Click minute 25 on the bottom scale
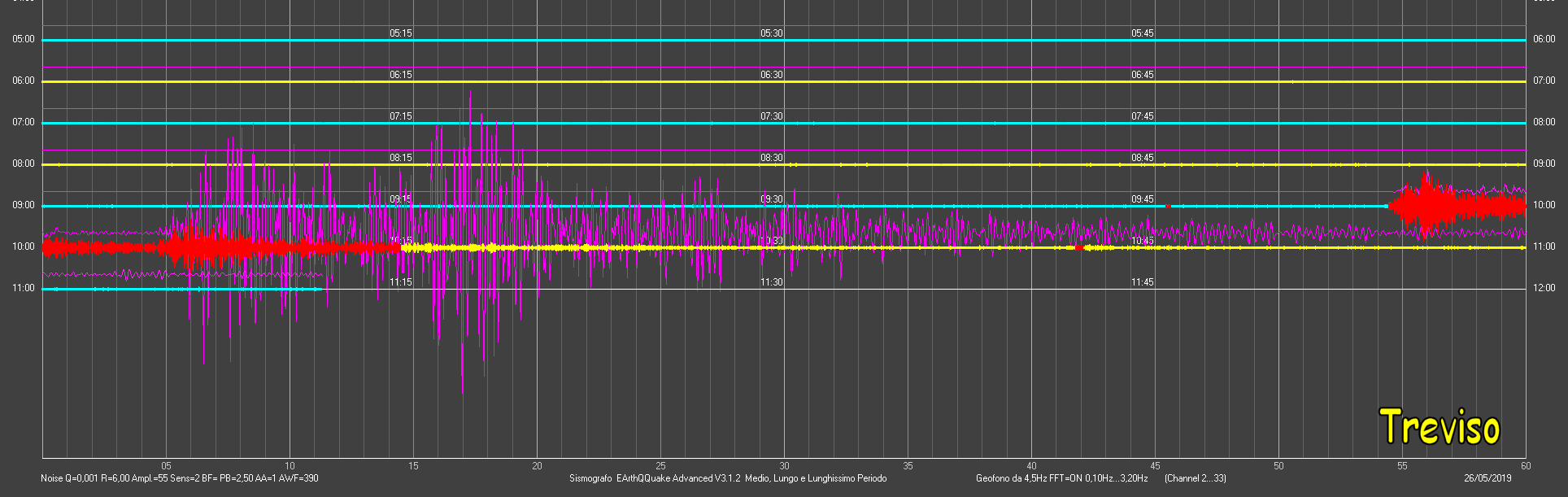1568x497 pixels. (660, 466)
